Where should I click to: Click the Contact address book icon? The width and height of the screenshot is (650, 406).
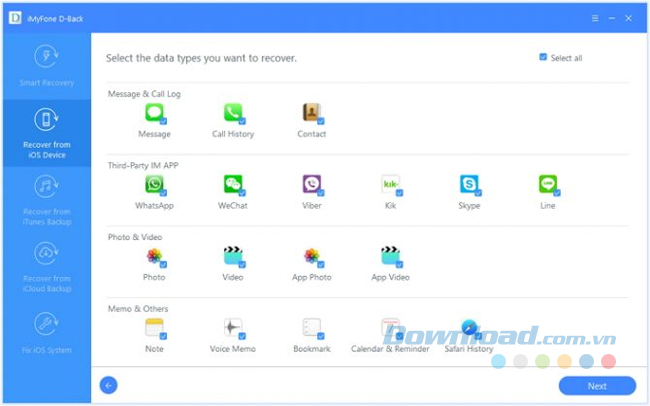[x=312, y=113]
